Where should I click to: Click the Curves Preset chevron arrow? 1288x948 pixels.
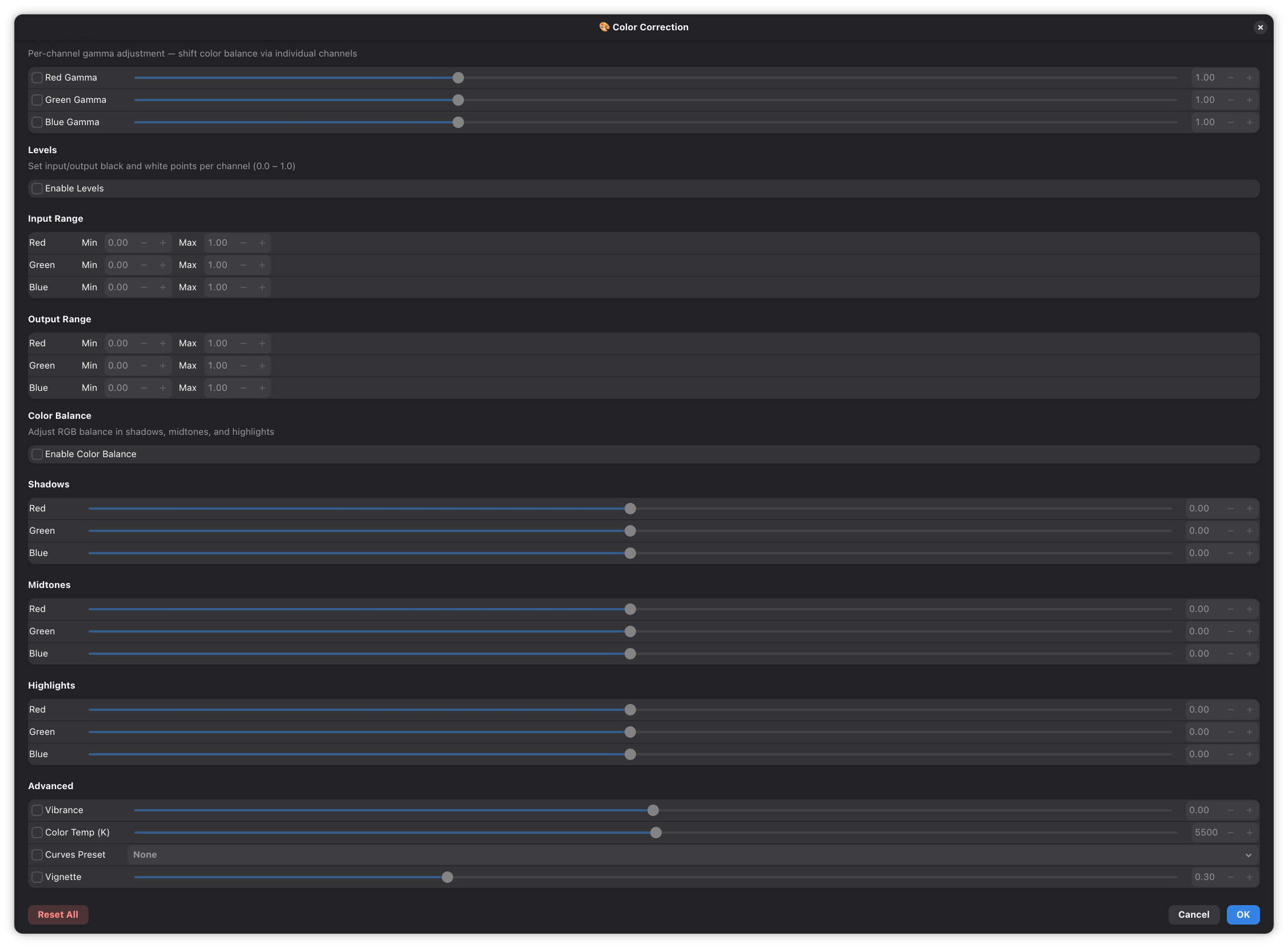[x=1248, y=855]
